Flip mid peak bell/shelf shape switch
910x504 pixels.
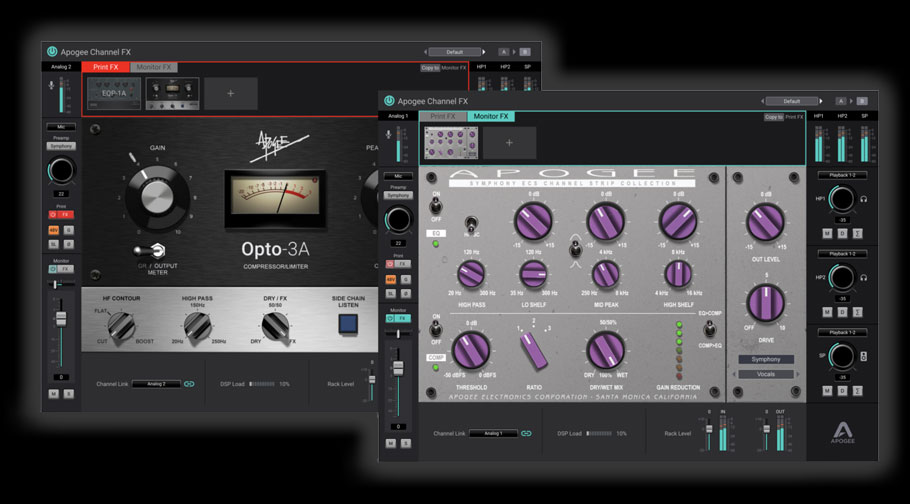(x=575, y=250)
